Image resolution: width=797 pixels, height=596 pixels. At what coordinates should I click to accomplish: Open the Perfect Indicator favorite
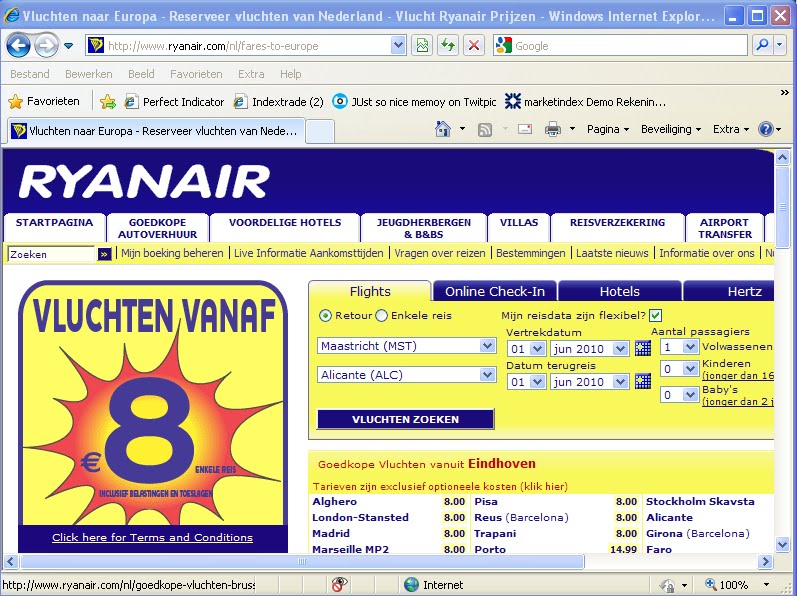point(174,102)
